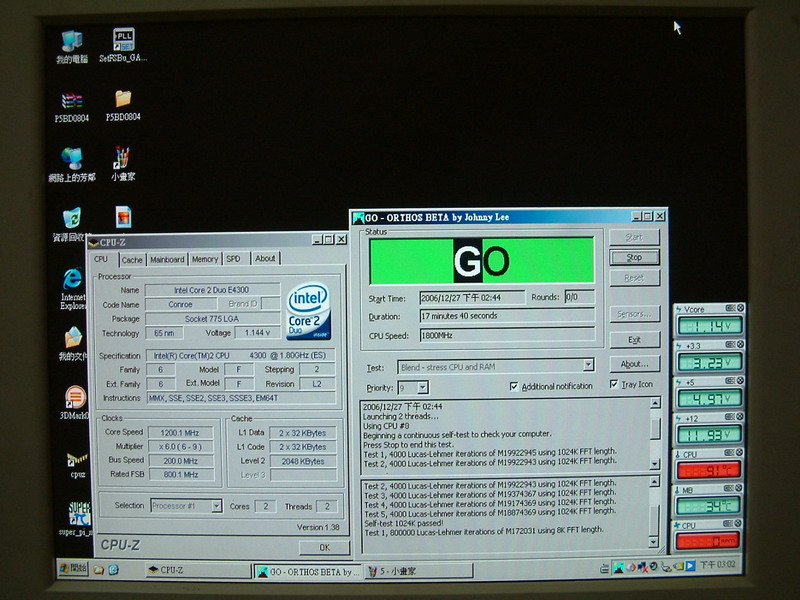This screenshot has width=800, height=600.
Task: Stop the Orthos stress test
Action: click(x=634, y=257)
